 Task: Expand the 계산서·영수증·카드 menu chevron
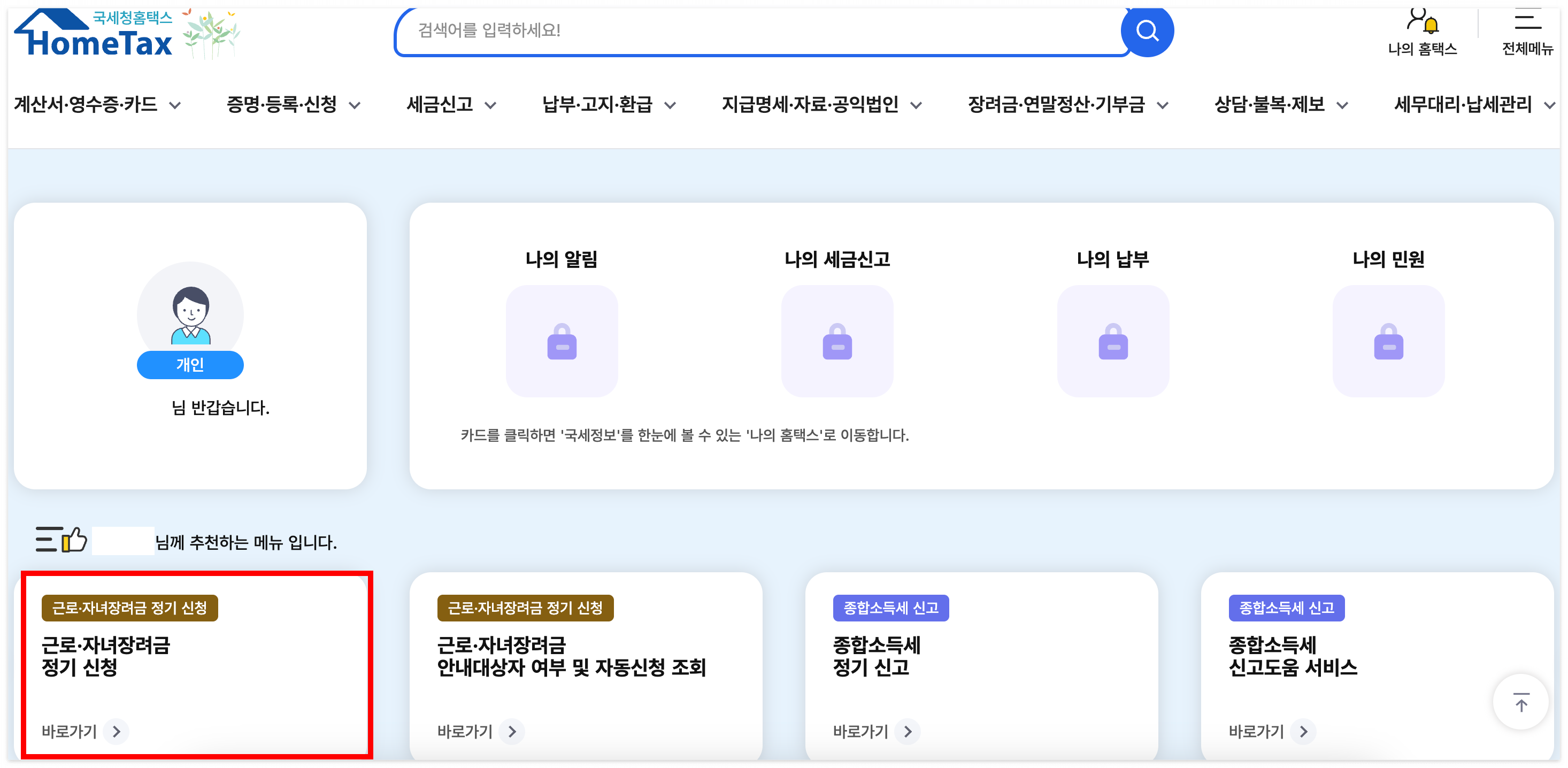point(175,106)
